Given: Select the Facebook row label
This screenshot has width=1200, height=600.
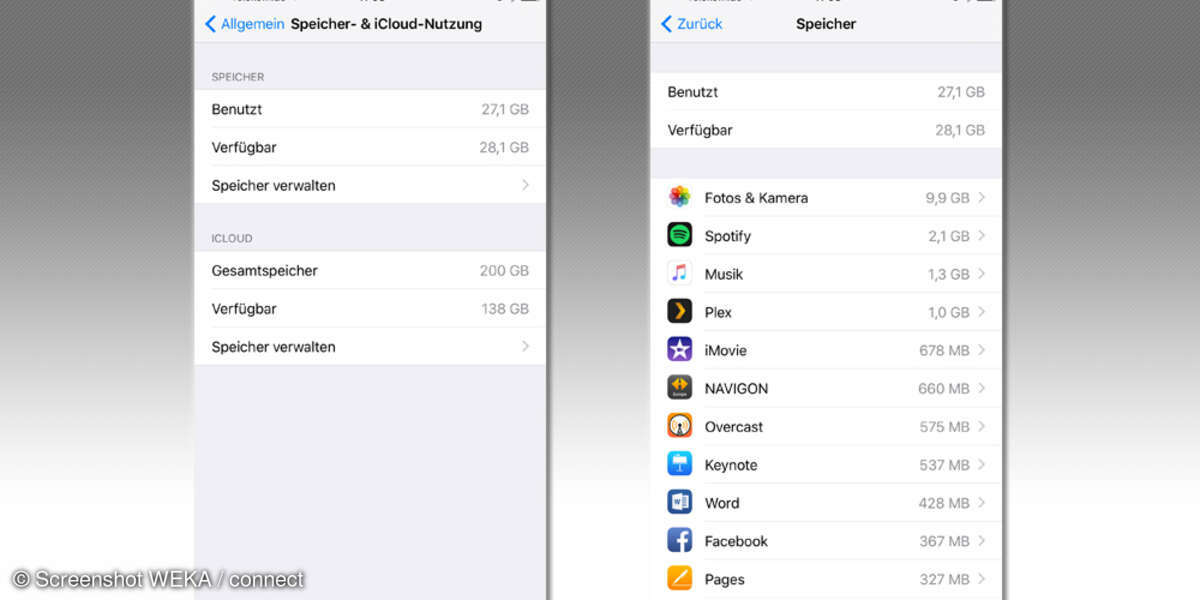Looking at the screenshot, I should point(736,541).
